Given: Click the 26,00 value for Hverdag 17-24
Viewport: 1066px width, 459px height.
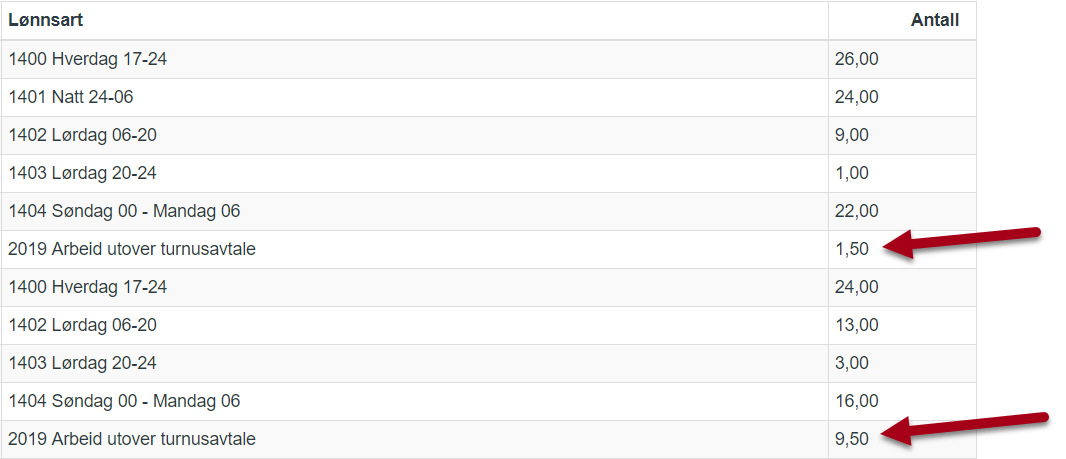Looking at the screenshot, I should 857,59.
